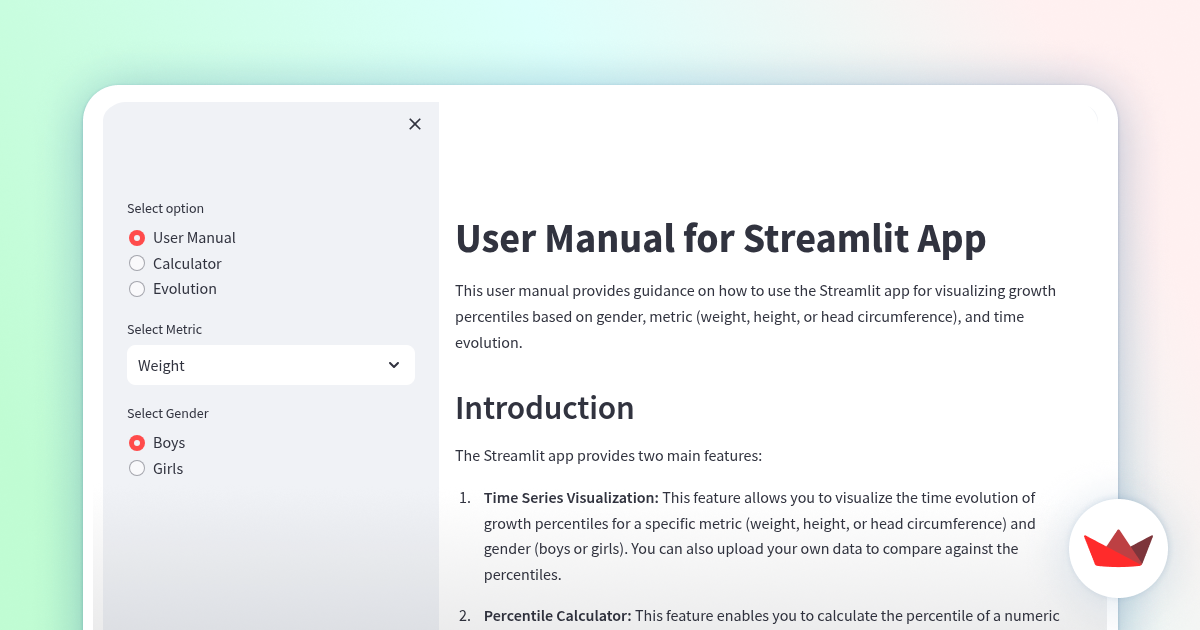Close the sidebar using the X icon
Screen dimensions: 1200x630
tap(415, 124)
